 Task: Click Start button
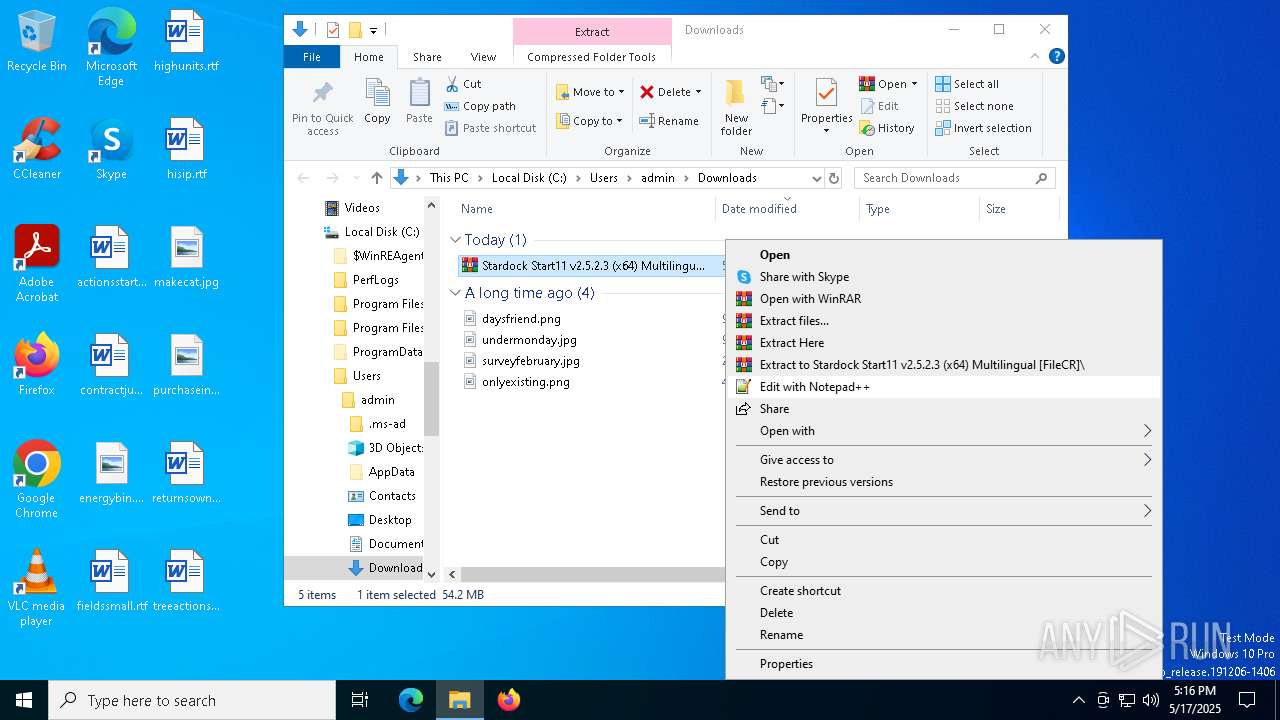coord(24,700)
